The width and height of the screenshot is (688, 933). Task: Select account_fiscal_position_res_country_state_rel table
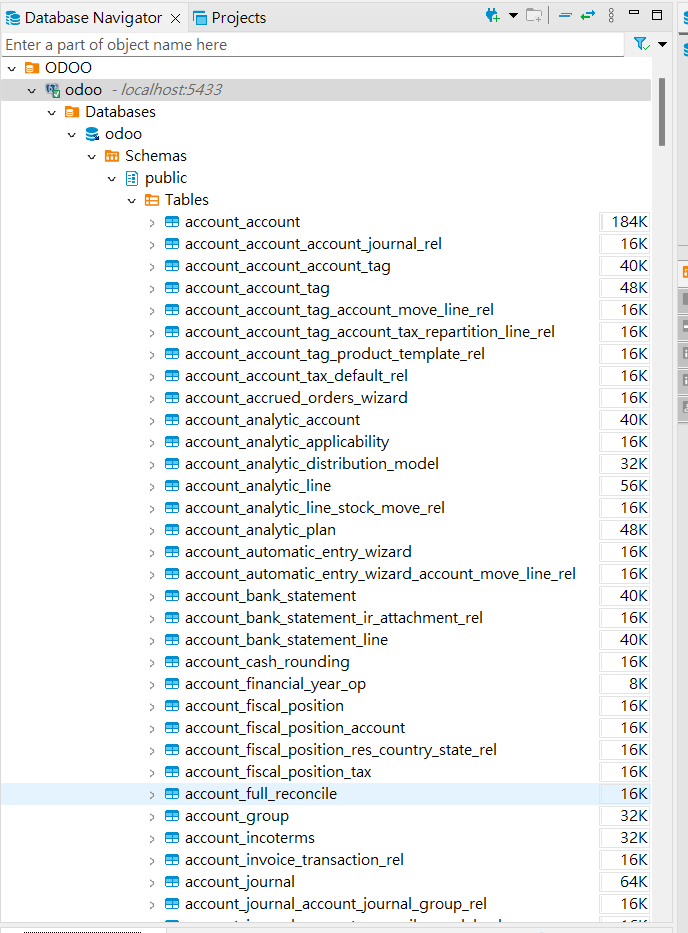click(x=340, y=750)
